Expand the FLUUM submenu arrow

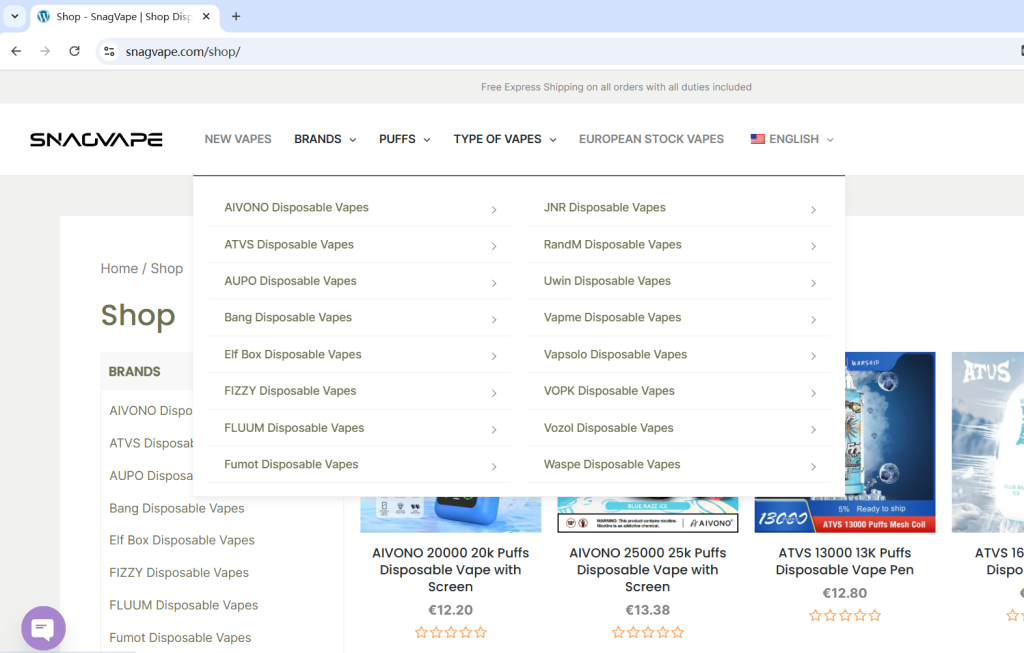(x=494, y=430)
